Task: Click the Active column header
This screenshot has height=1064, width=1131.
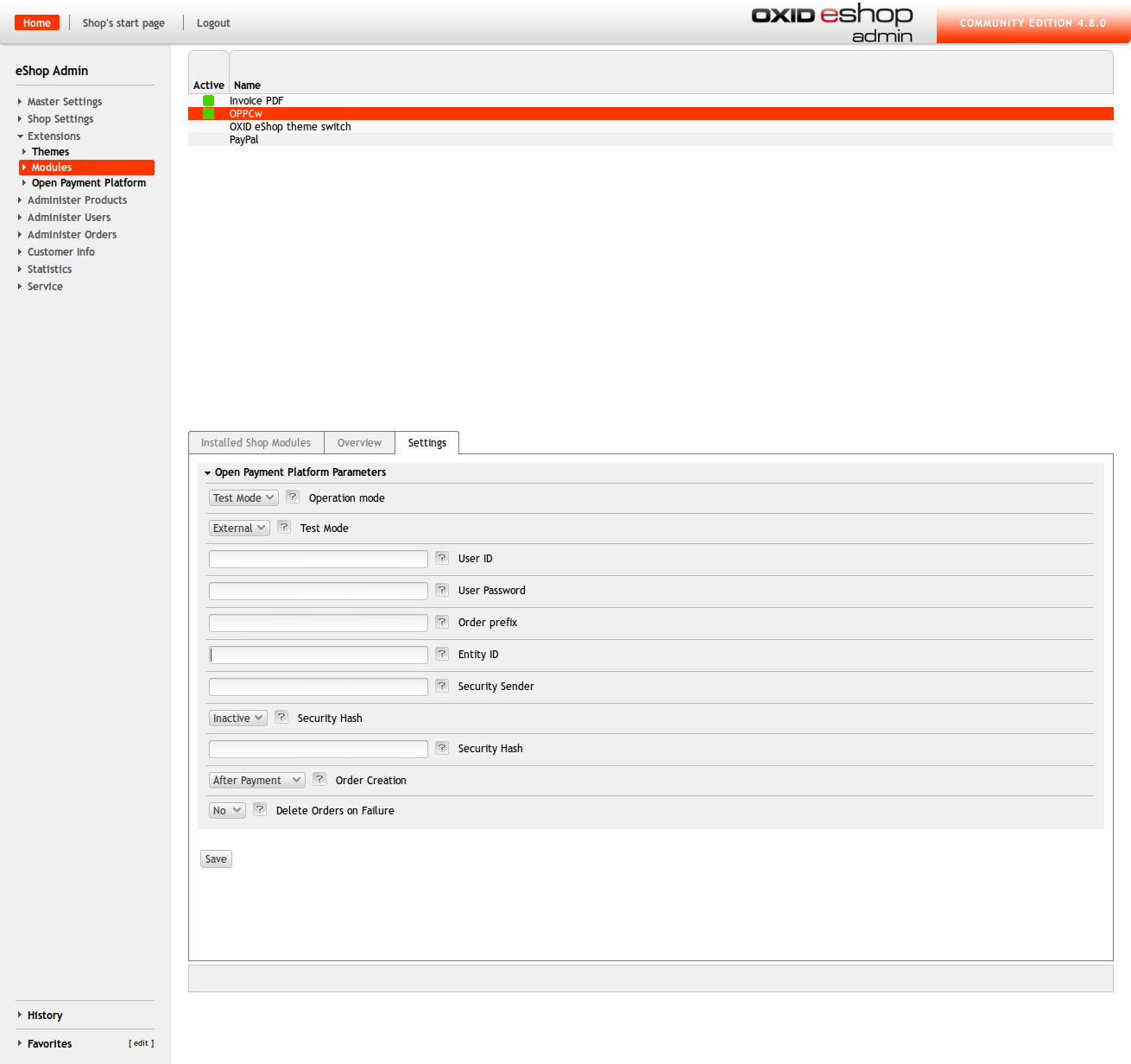Action: 208,85
